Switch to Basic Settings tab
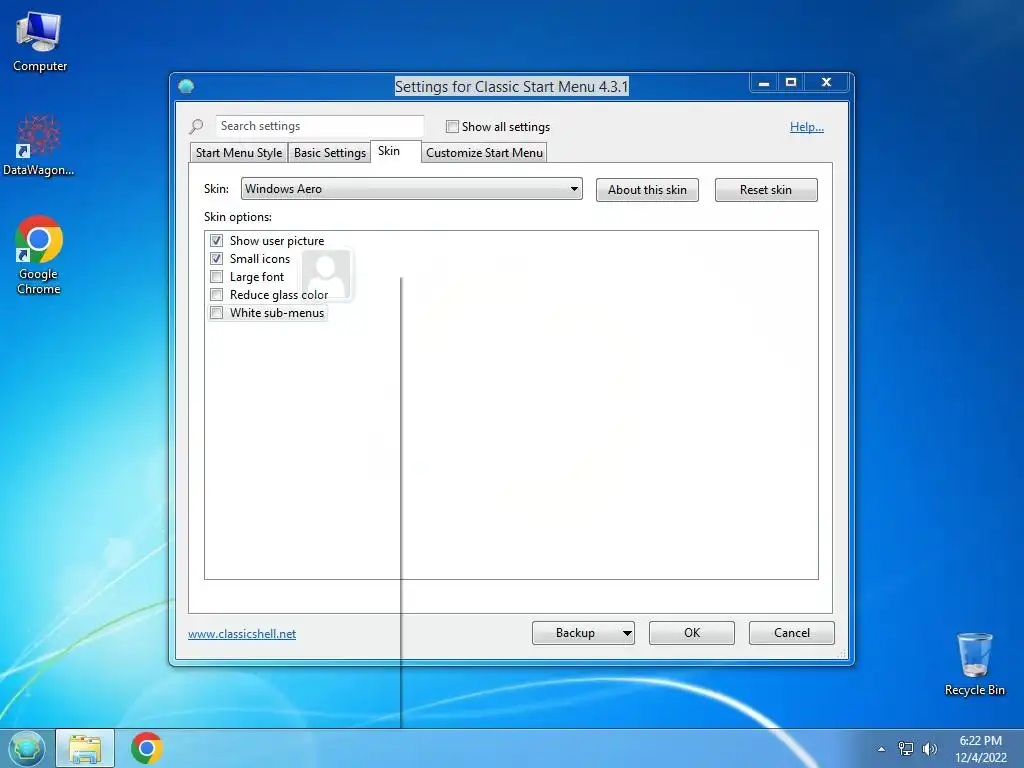Screen dimensions: 1024x768 pos(330,153)
